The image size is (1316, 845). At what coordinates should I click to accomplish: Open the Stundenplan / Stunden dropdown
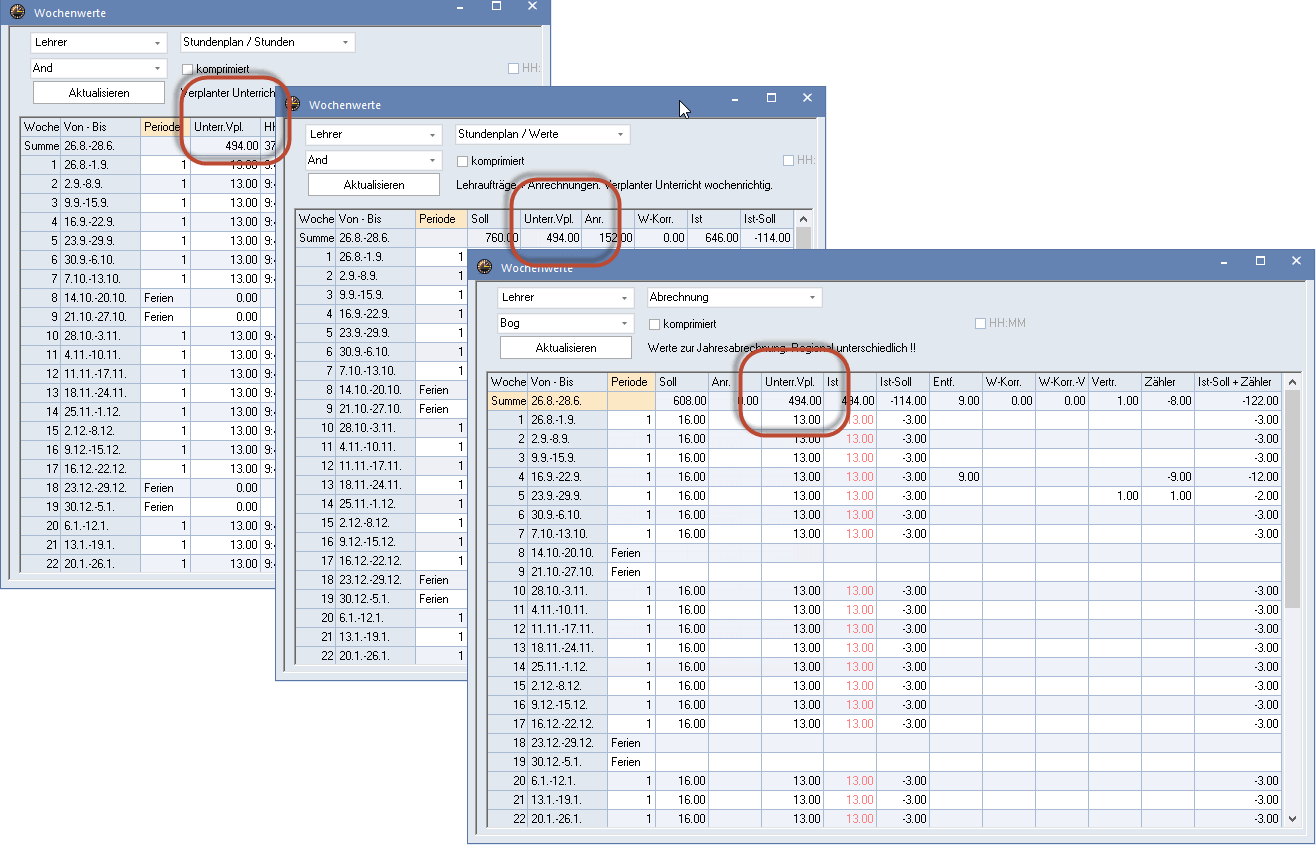click(267, 42)
